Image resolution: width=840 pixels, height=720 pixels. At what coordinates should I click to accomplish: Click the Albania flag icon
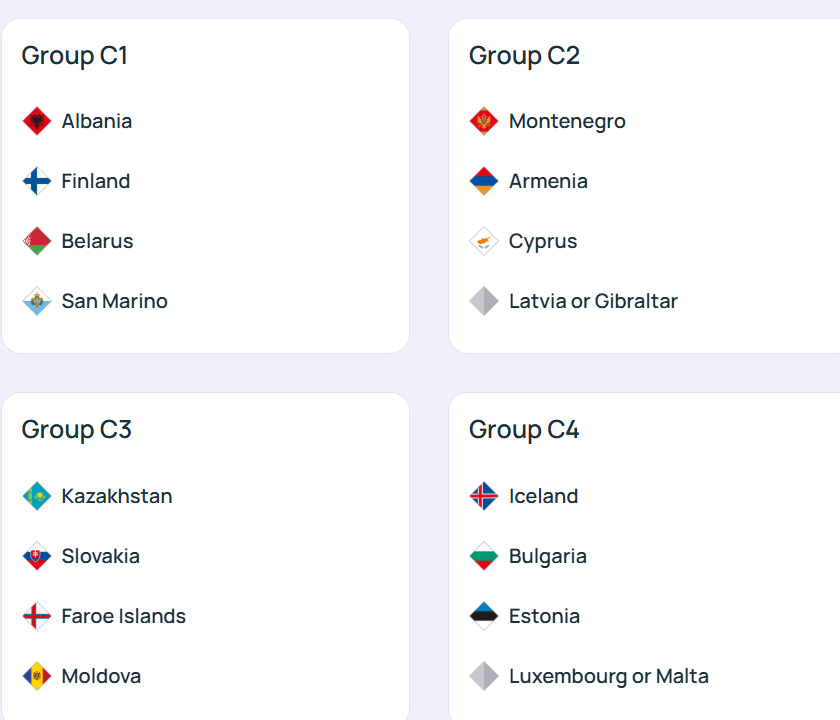(37, 121)
